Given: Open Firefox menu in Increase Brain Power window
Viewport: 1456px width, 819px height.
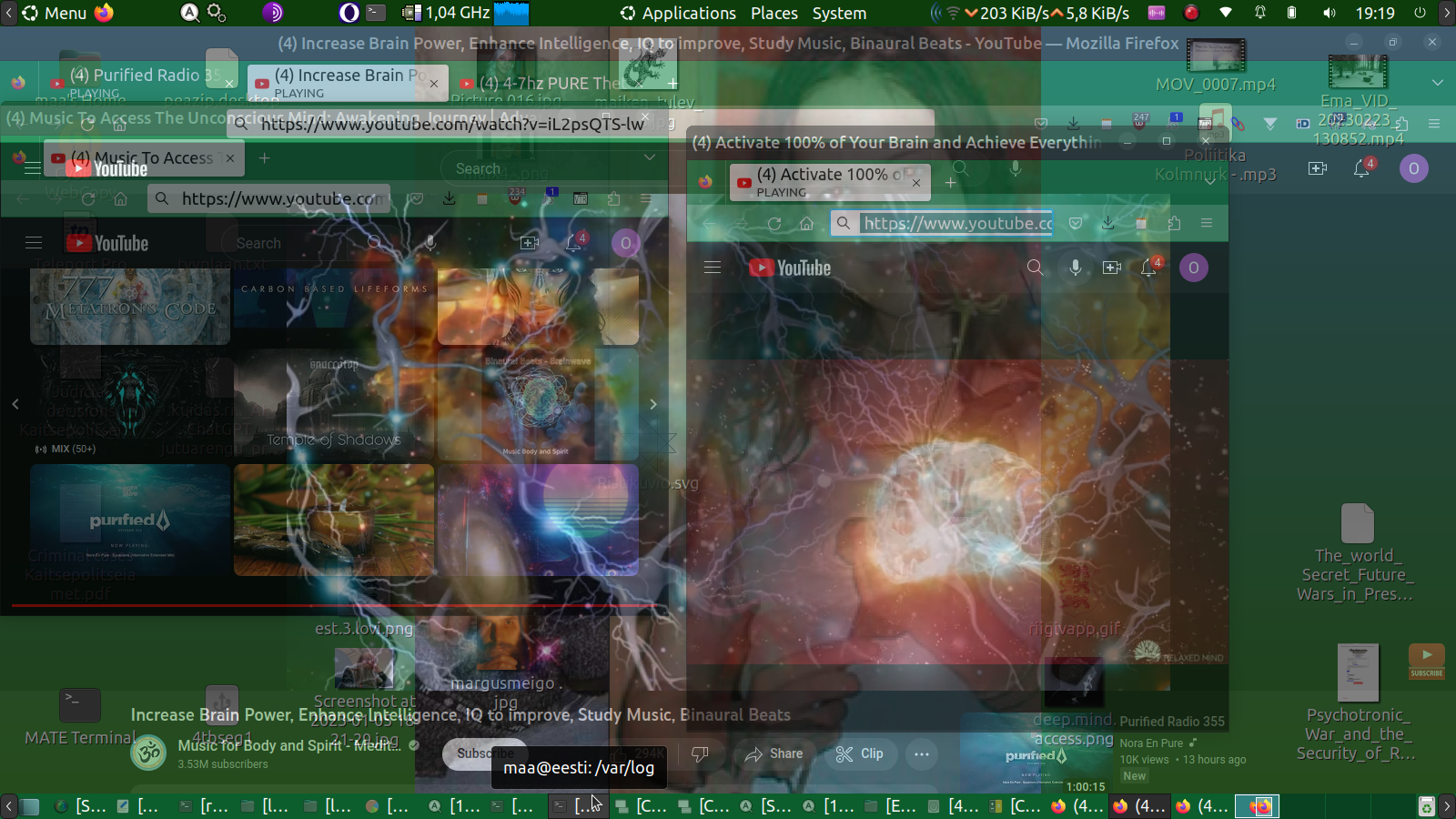Looking at the screenshot, I should coord(1434,124).
